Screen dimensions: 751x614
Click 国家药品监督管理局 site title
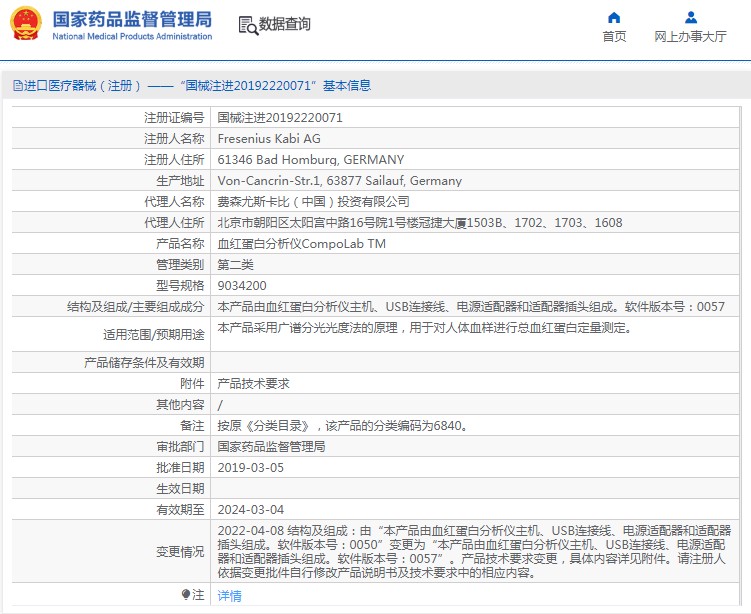[132, 20]
